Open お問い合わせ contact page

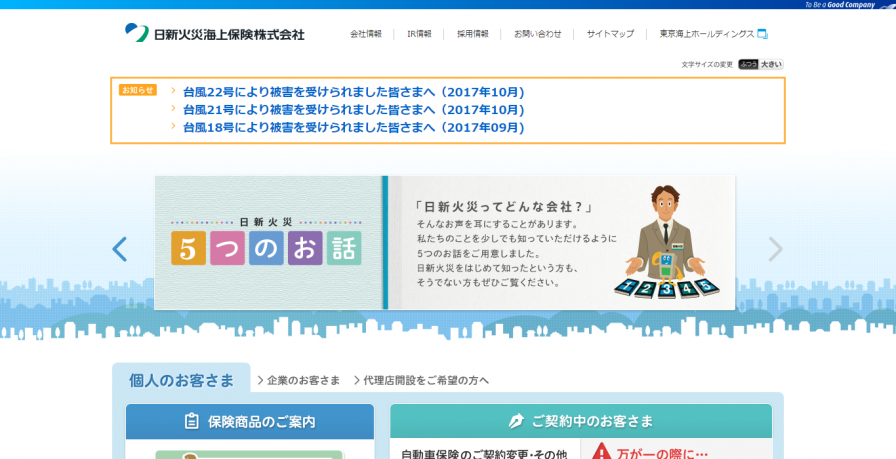click(537, 34)
